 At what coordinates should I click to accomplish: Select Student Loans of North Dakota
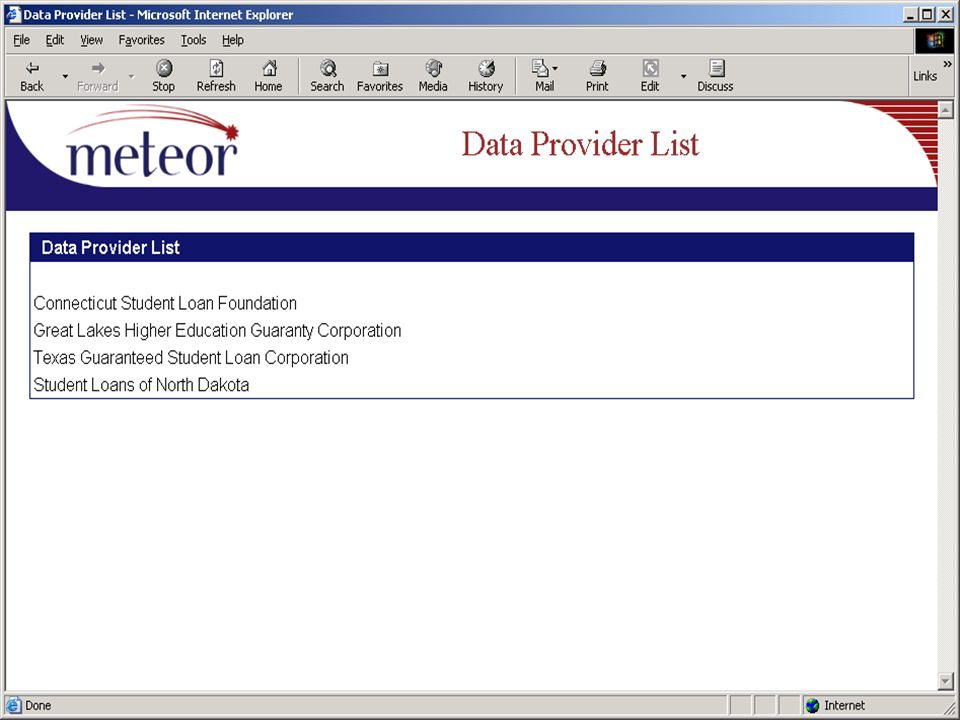[141, 385]
